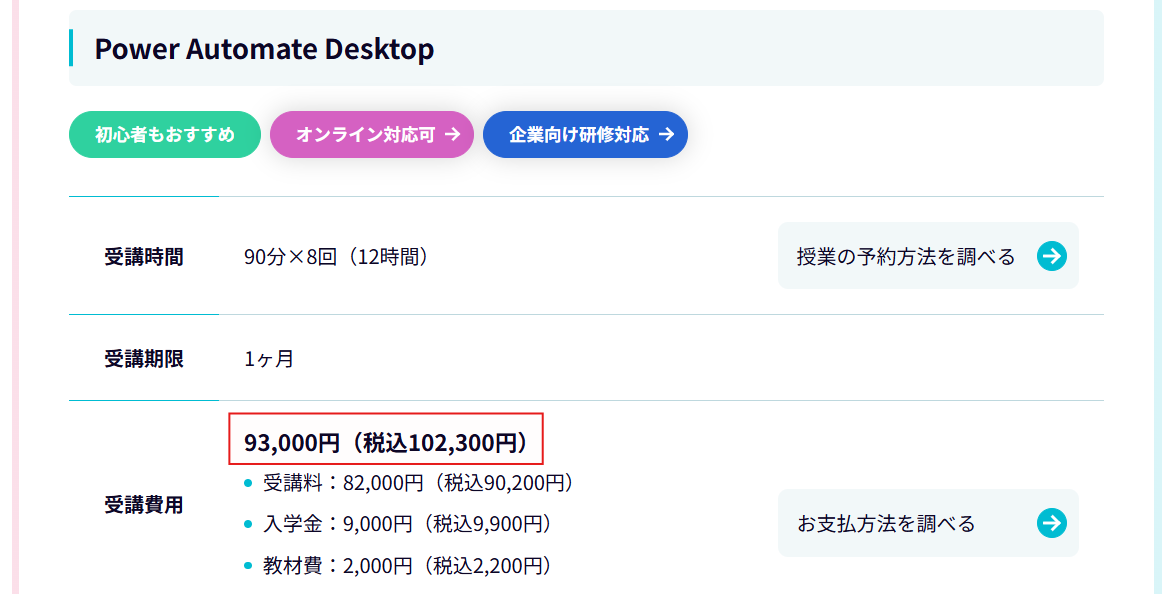Click the 受講時間 row label
The height and width of the screenshot is (594, 1171).
[x=144, y=257]
